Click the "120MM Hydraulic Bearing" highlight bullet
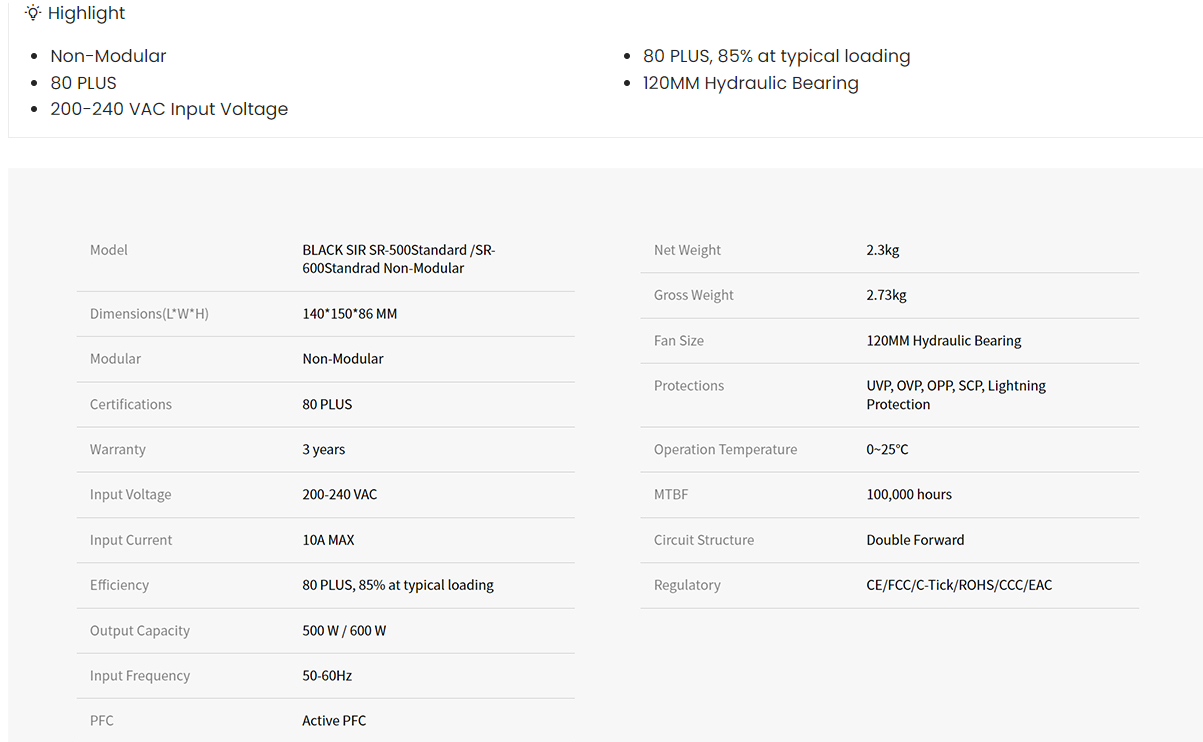The height and width of the screenshot is (742, 1203). click(x=750, y=83)
